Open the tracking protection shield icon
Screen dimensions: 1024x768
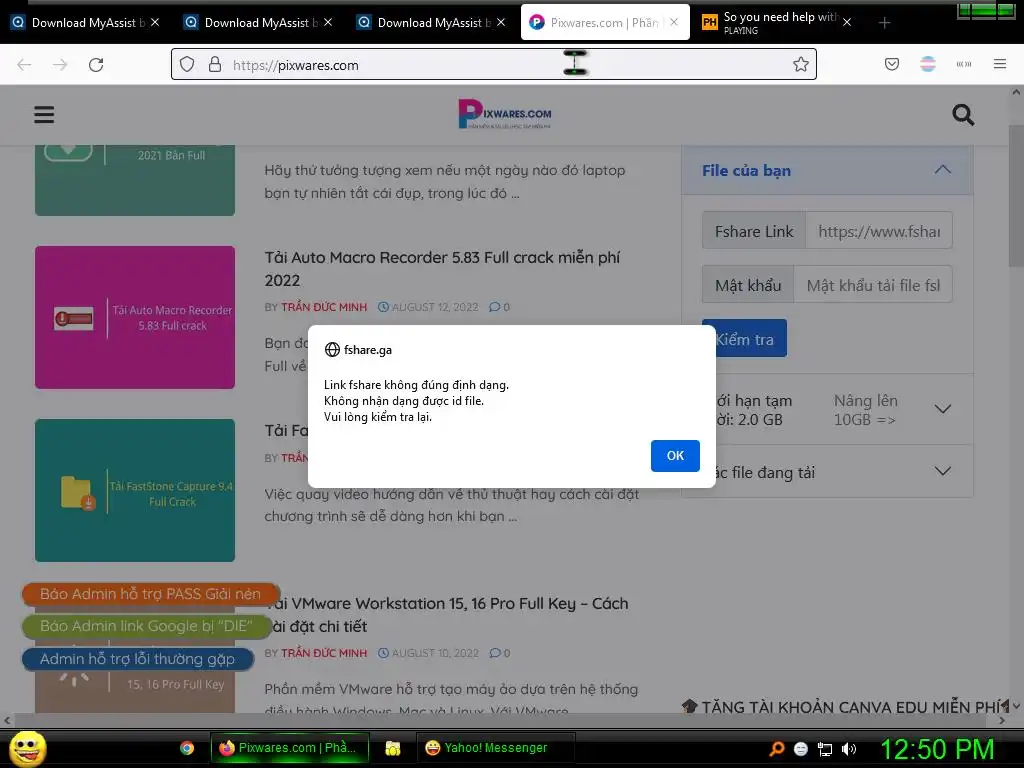point(187,64)
